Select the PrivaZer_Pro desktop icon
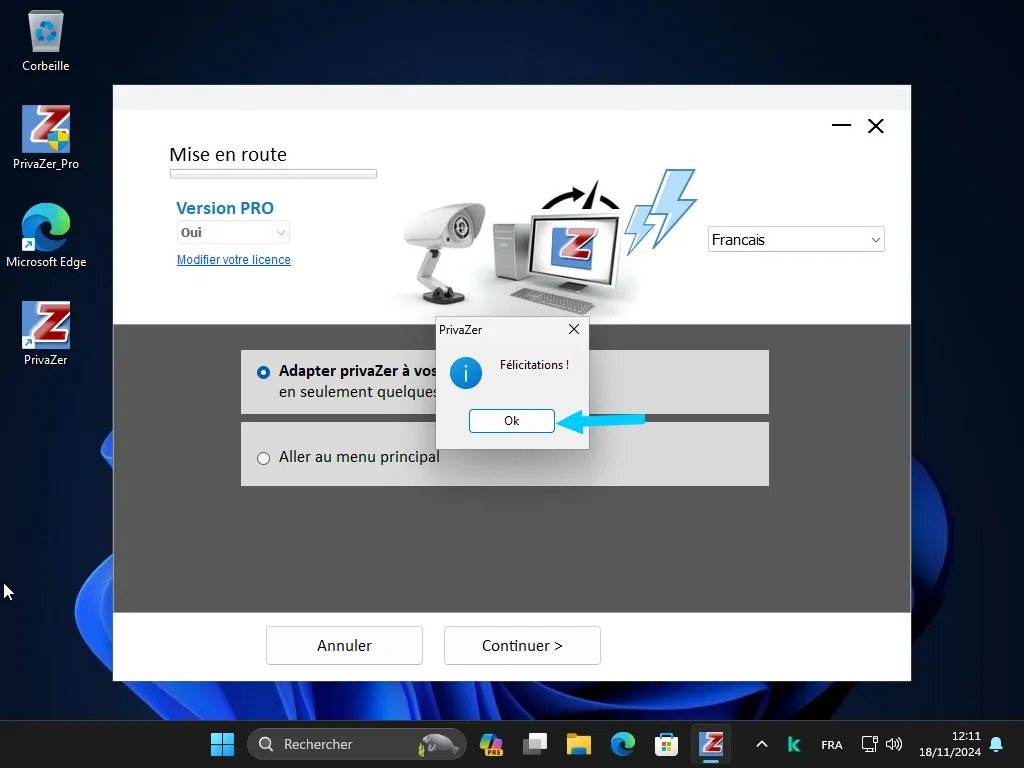1024x768 pixels. [x=46, y=138]
